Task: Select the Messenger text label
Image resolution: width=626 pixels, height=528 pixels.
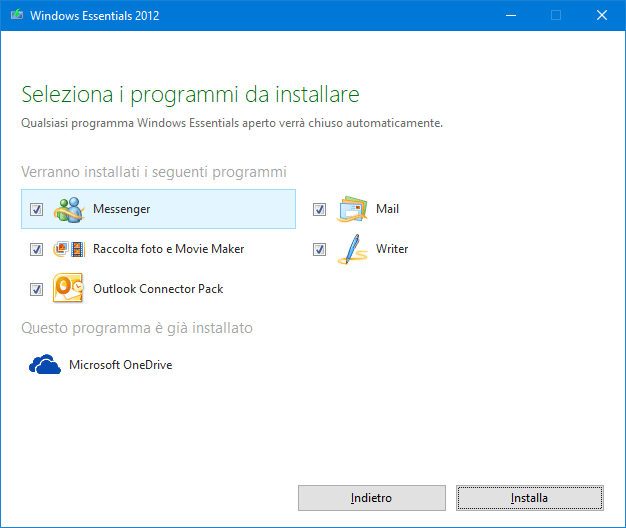Action: 121,209
